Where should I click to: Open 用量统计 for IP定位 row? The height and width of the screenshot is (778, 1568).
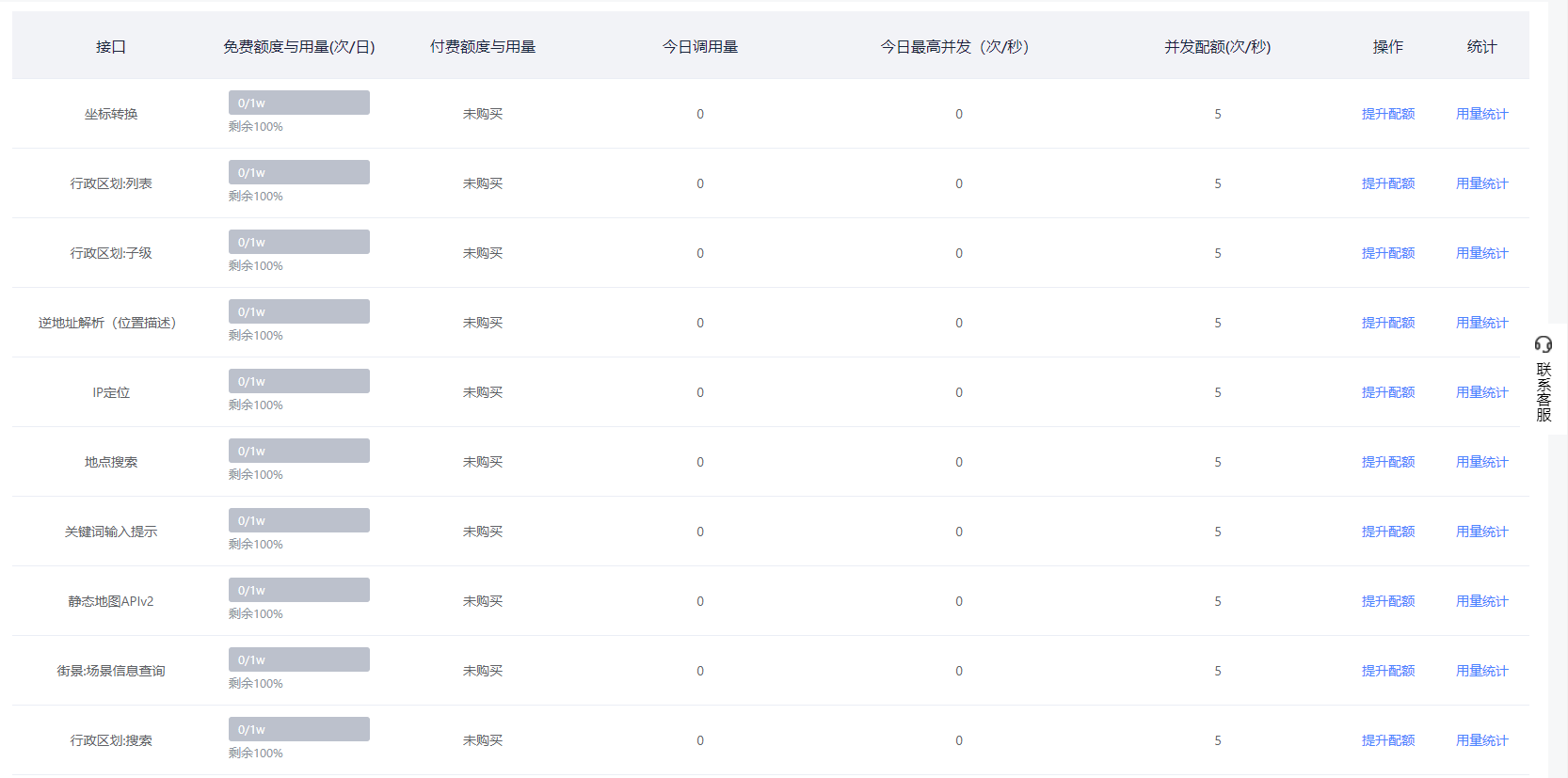click(x=1482, y=392)
